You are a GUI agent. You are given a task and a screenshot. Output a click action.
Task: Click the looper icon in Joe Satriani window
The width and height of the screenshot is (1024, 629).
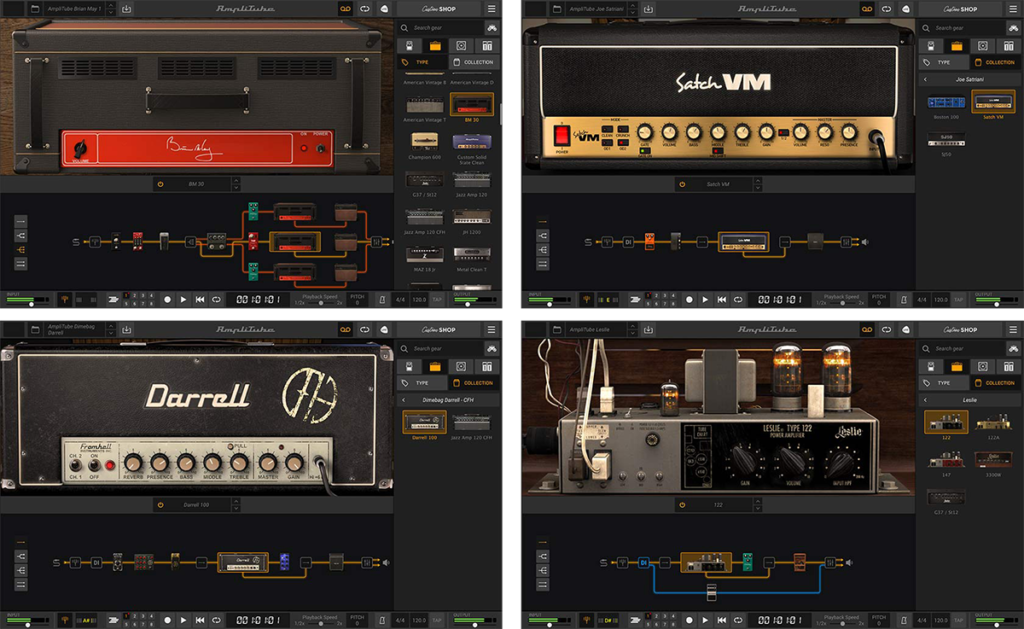[886, 9]
